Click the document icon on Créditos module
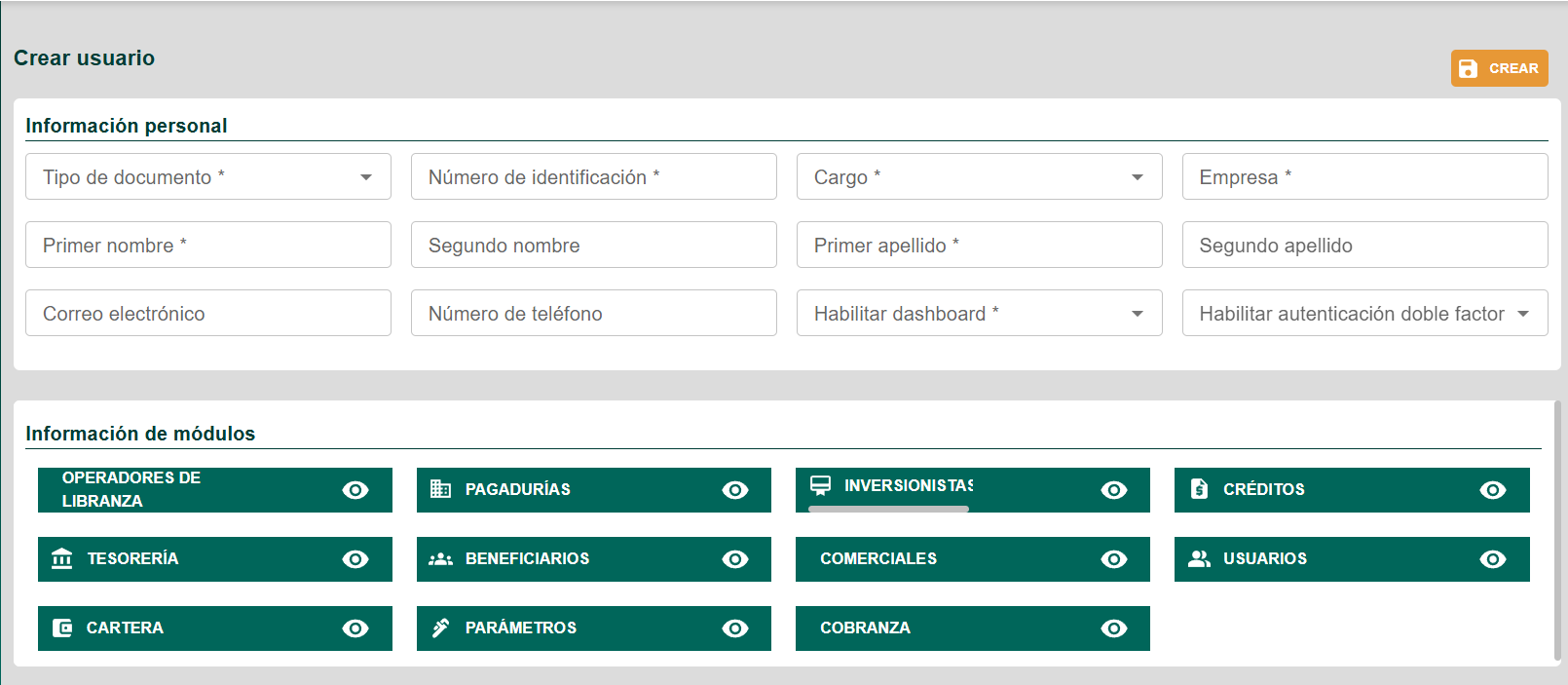 click(1199, 489)
